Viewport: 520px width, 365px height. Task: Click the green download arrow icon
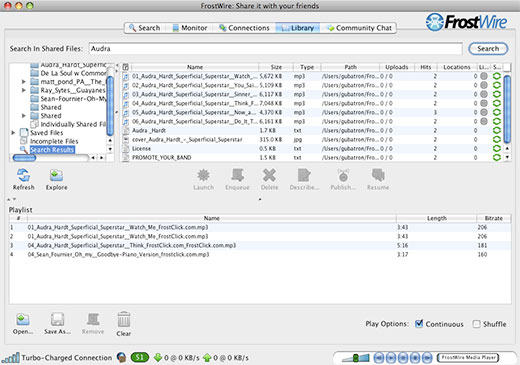pos(158,358)
